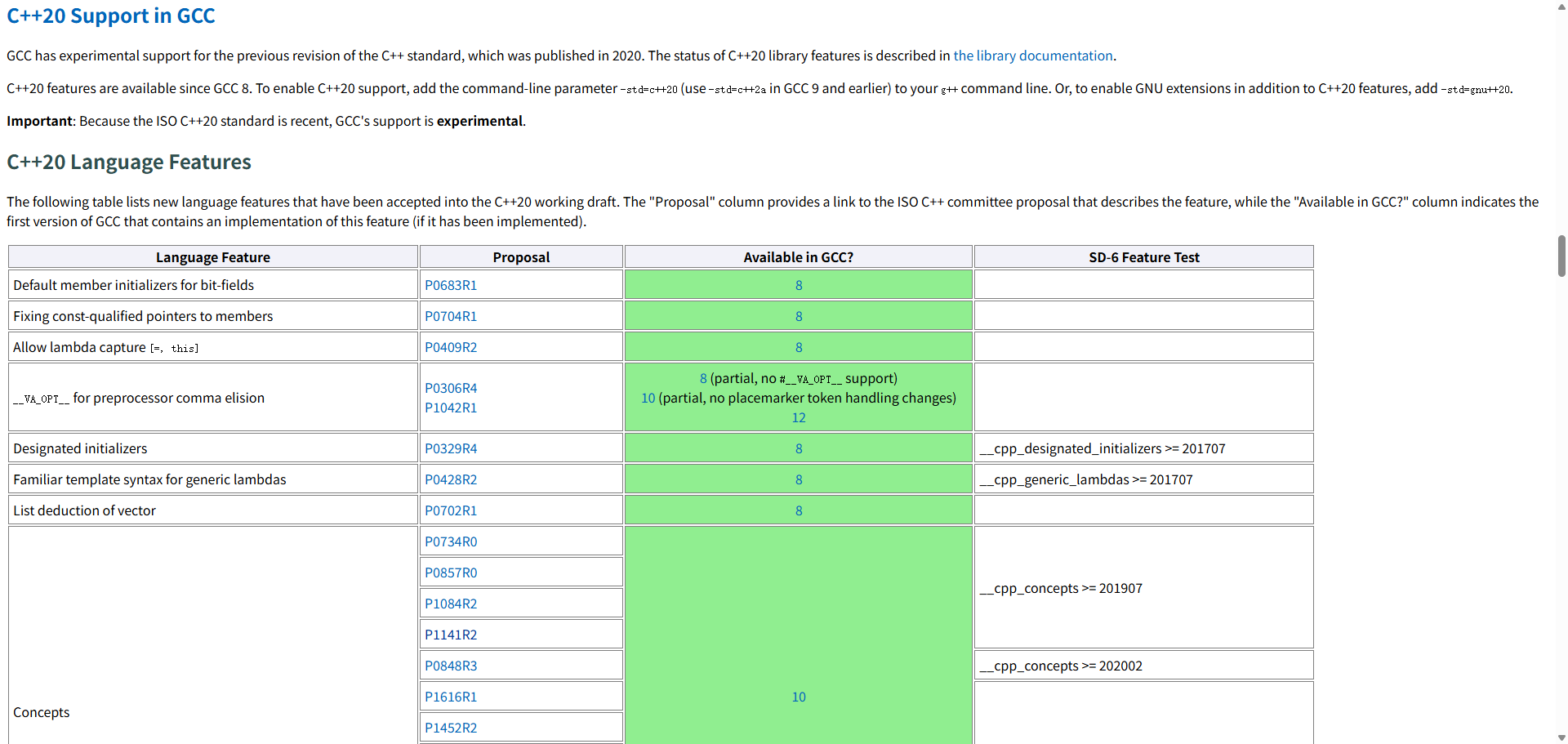Open proposal P0306R4 link
The width and height of the screenshot is (1568, 744).
coord(451,388)
